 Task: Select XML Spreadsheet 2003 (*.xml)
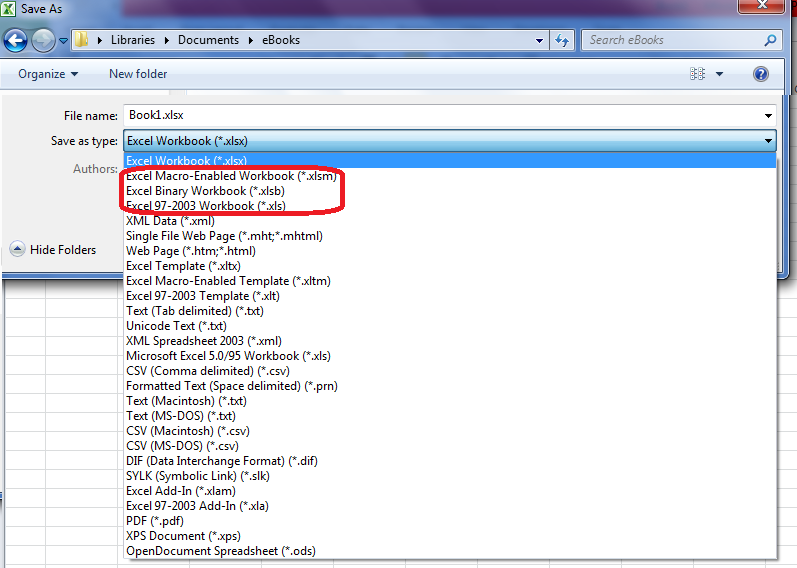(450, 341)
